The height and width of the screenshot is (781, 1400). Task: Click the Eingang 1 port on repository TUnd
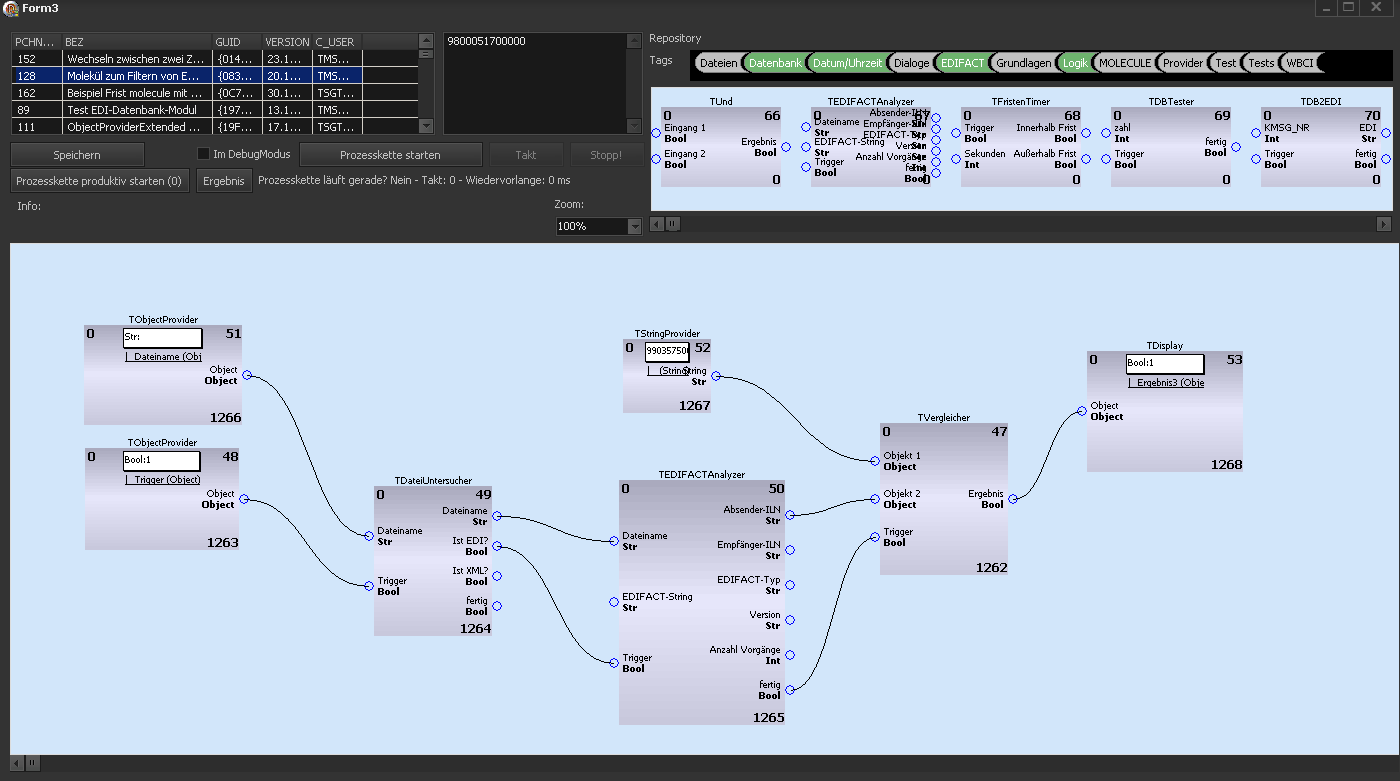656,133
